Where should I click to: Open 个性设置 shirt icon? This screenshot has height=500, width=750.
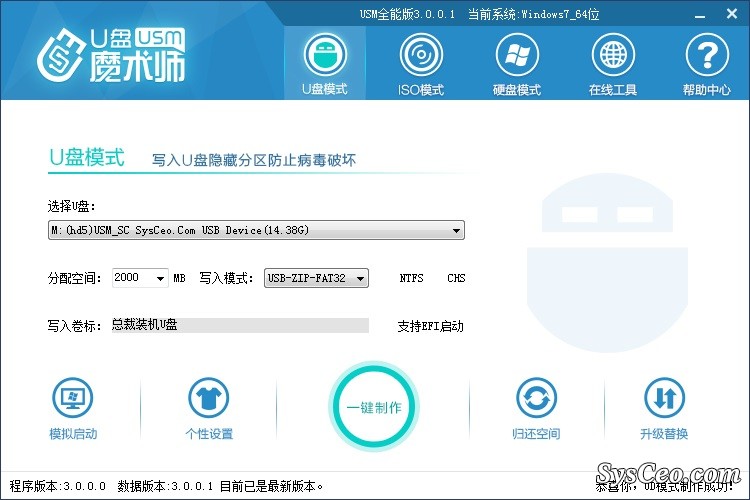209,400
